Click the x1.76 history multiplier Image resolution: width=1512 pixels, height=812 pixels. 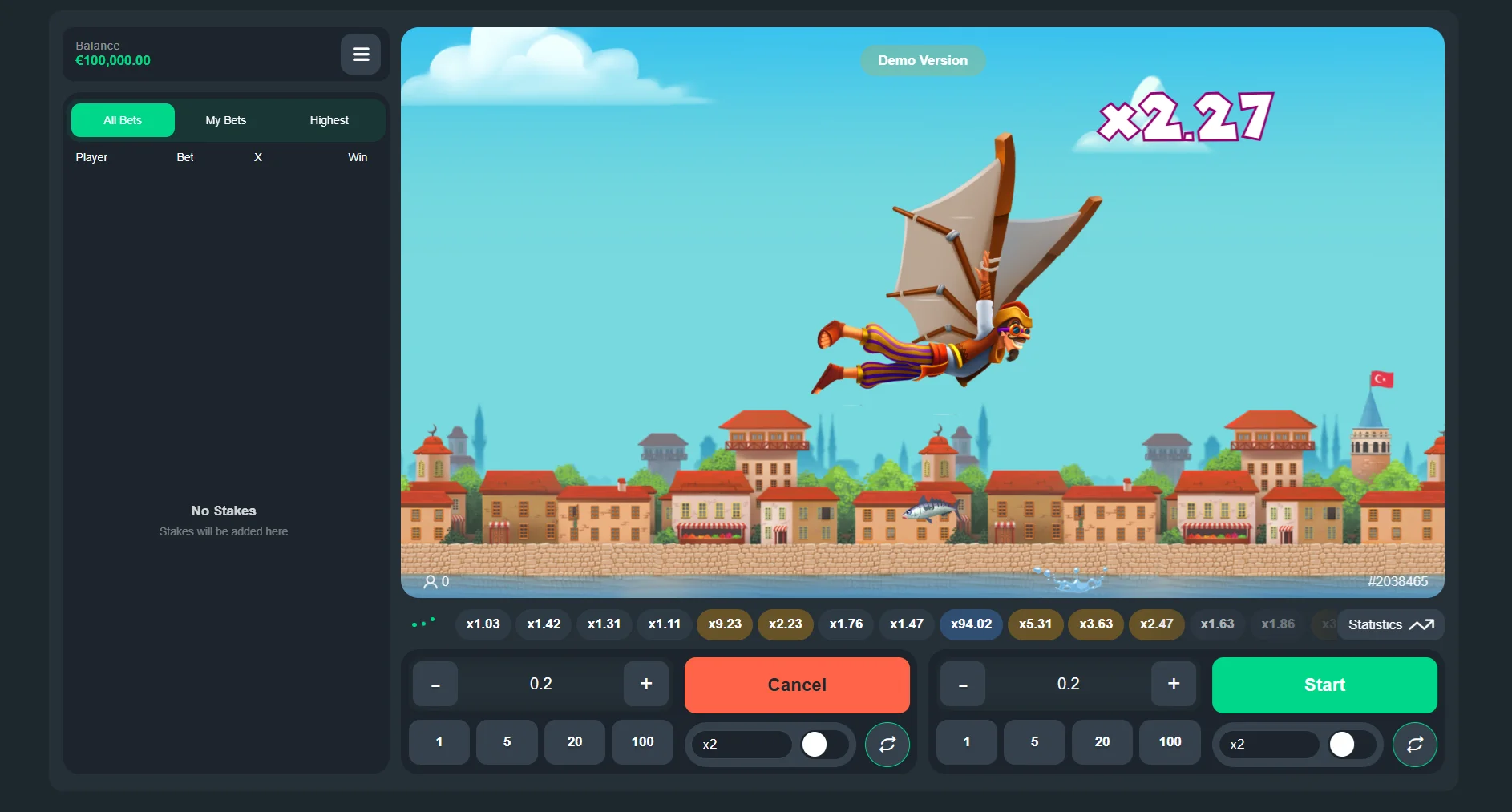coord(847,624)
